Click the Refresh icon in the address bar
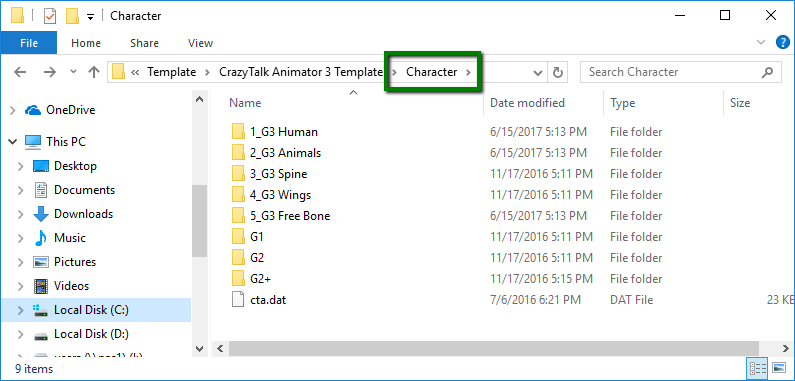The width and height of the screenshot is (795, 381). [x=557, y=73]
